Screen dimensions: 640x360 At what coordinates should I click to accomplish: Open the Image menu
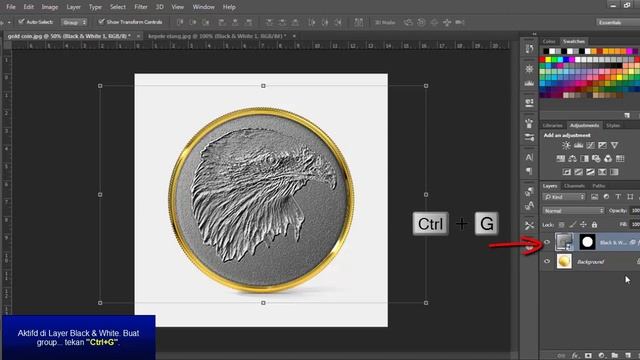(50, 7)
